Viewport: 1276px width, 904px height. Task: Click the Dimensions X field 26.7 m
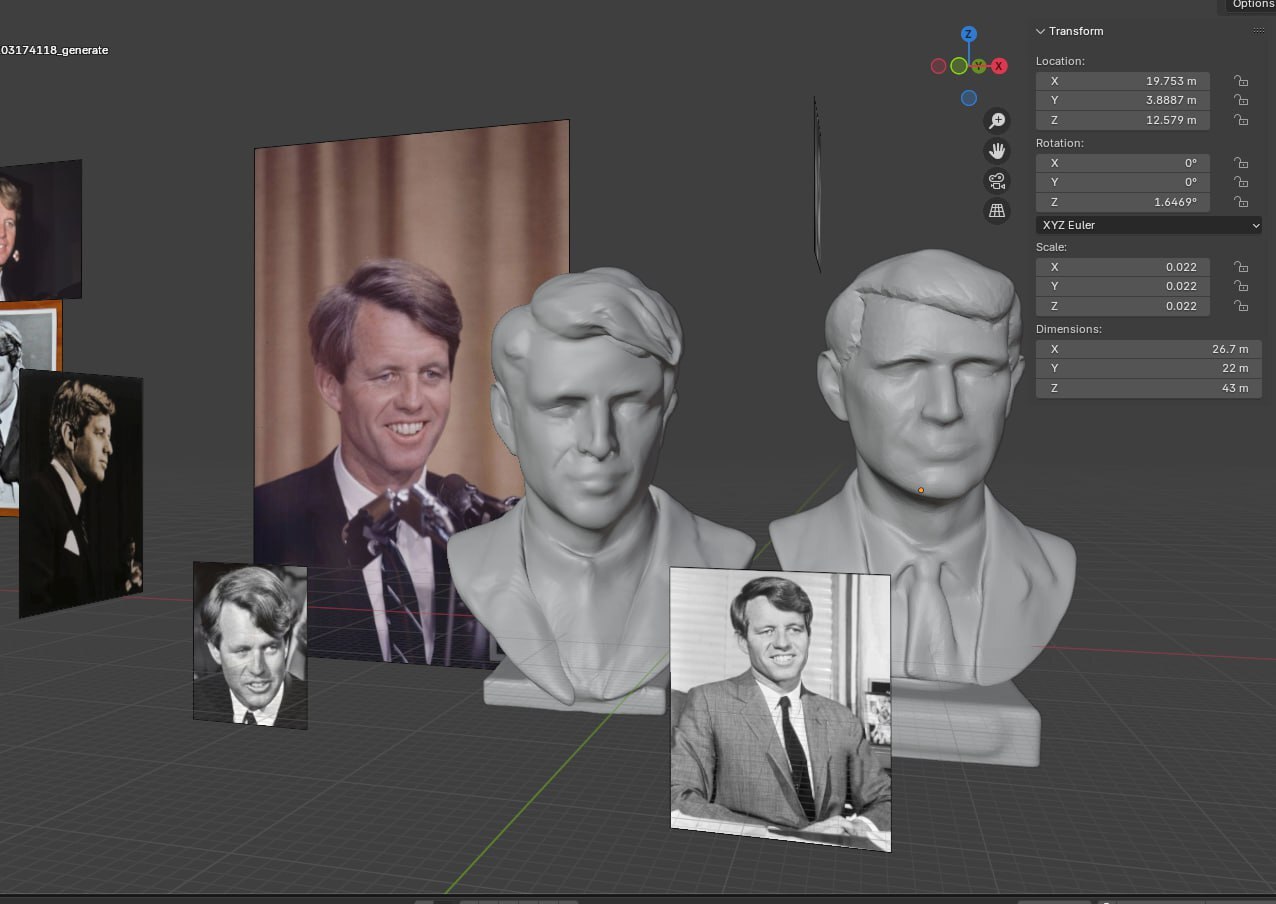(x=1148, y=349)
